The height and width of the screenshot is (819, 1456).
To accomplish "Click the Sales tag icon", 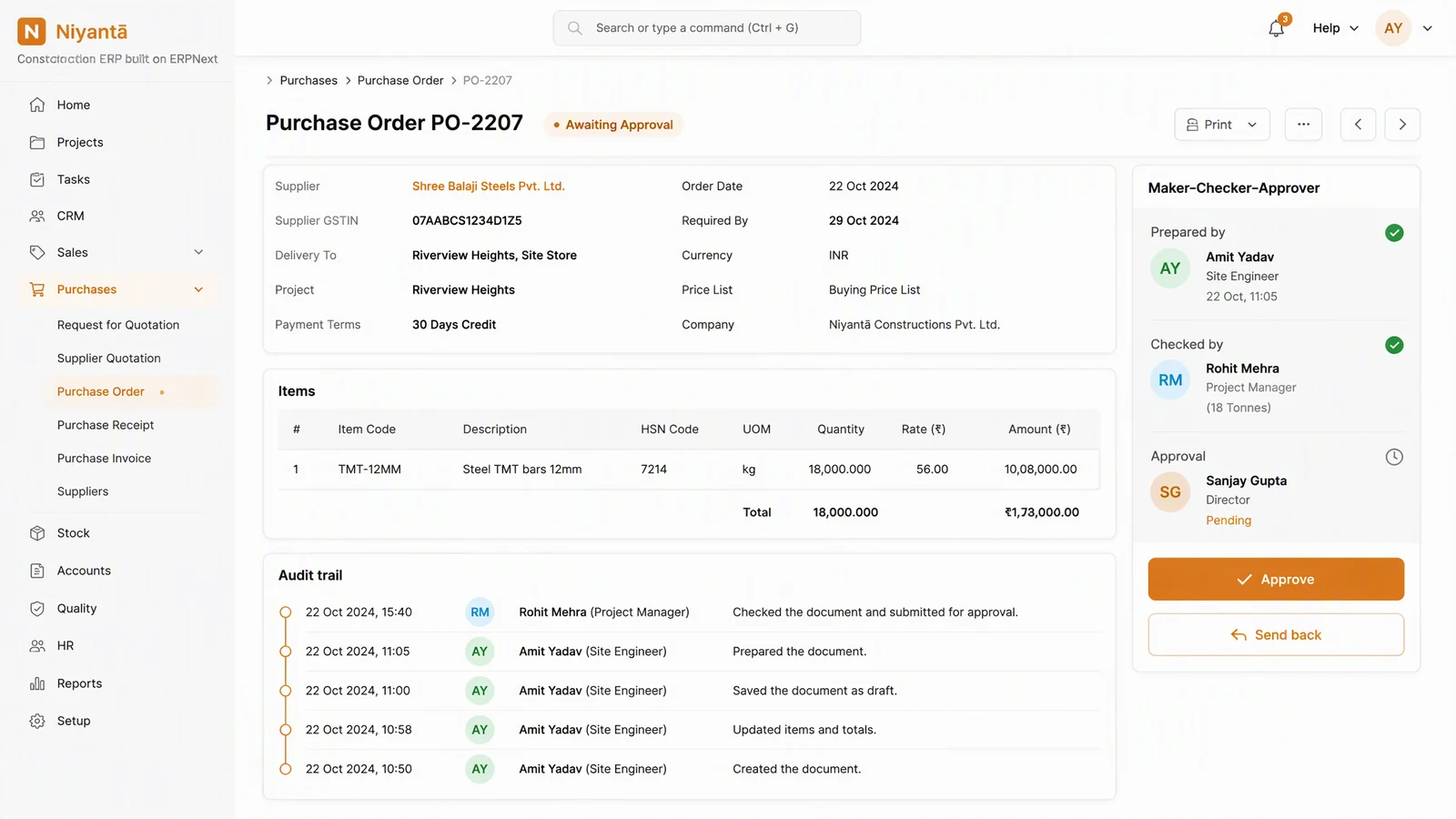I will (x=37, y=252).
